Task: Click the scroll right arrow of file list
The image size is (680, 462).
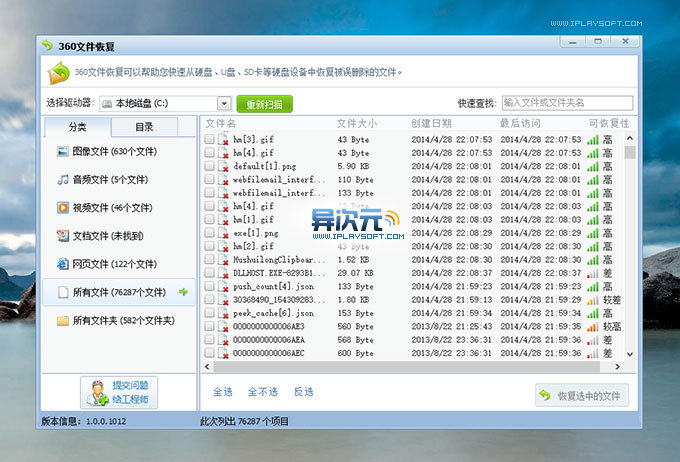Action: point(617,367)
